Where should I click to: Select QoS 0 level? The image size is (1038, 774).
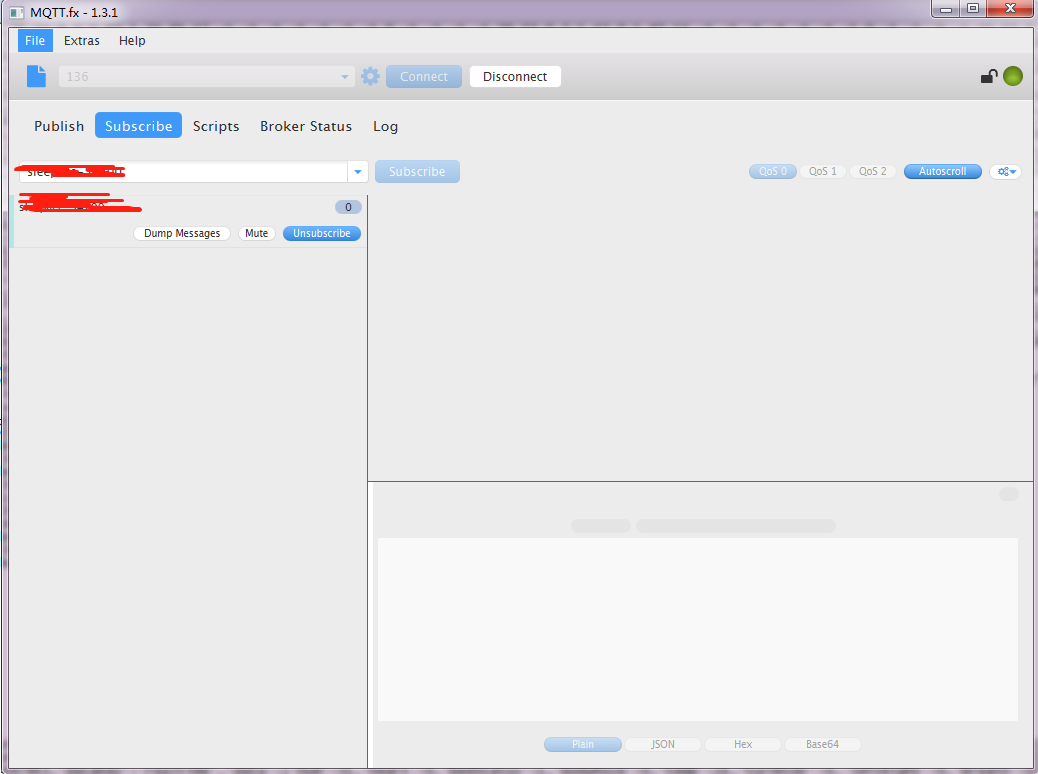(x=773, y=171)
